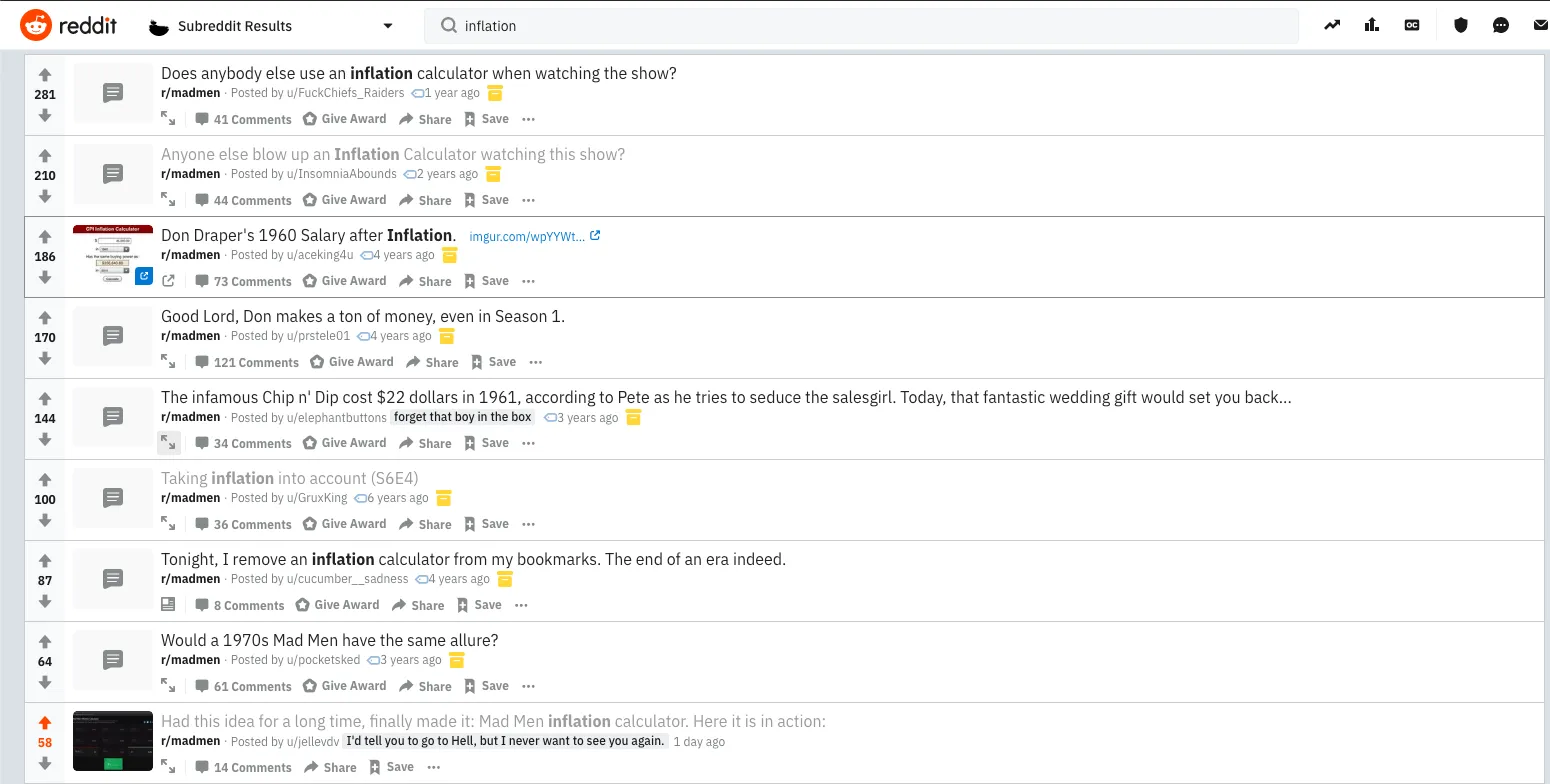The width and height of the screenshot is (1550, 784).
Task: Remove the orange upvote on the 58-point post
Action: 45,722
